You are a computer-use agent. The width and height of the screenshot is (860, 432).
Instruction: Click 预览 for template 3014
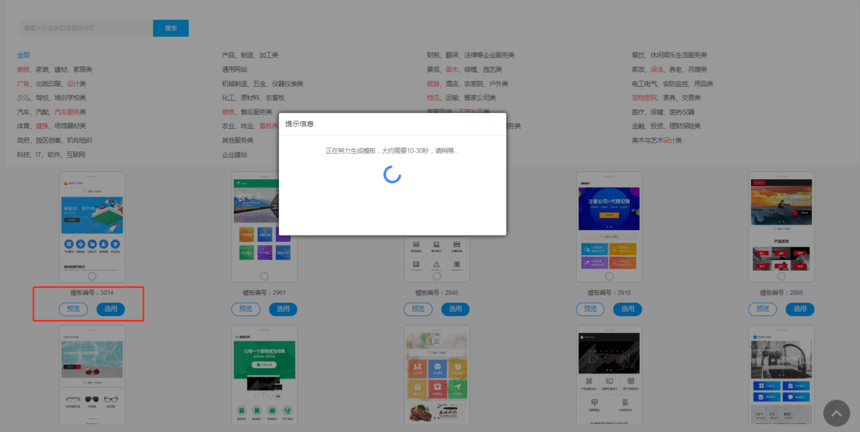(x=73, y=309)
